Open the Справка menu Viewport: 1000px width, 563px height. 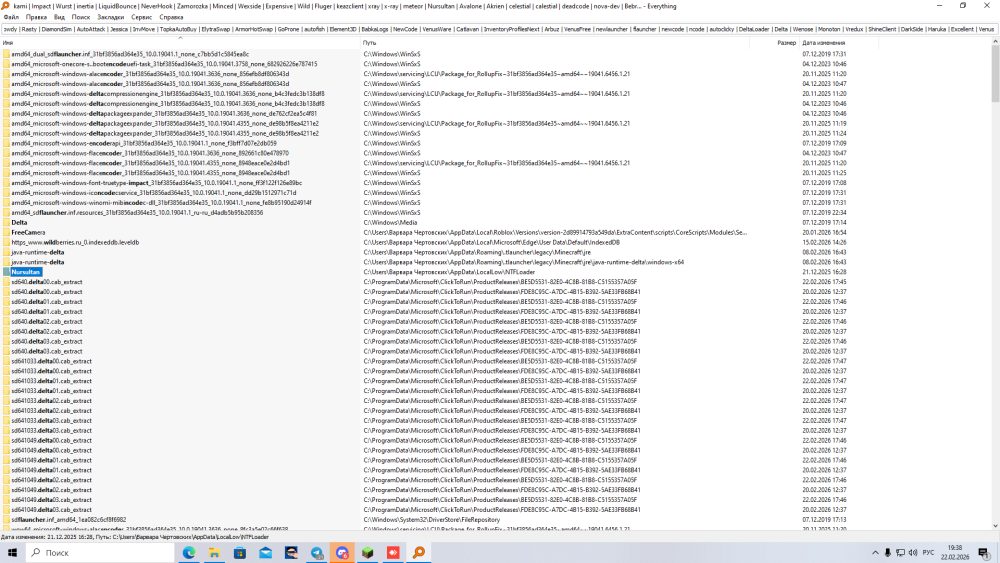tap(171, 17)
